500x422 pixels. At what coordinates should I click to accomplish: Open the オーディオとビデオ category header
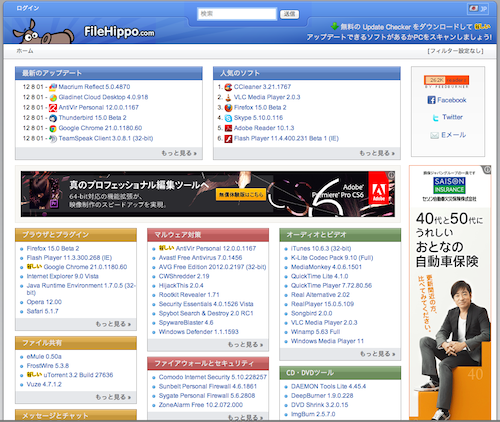(340, 235)
